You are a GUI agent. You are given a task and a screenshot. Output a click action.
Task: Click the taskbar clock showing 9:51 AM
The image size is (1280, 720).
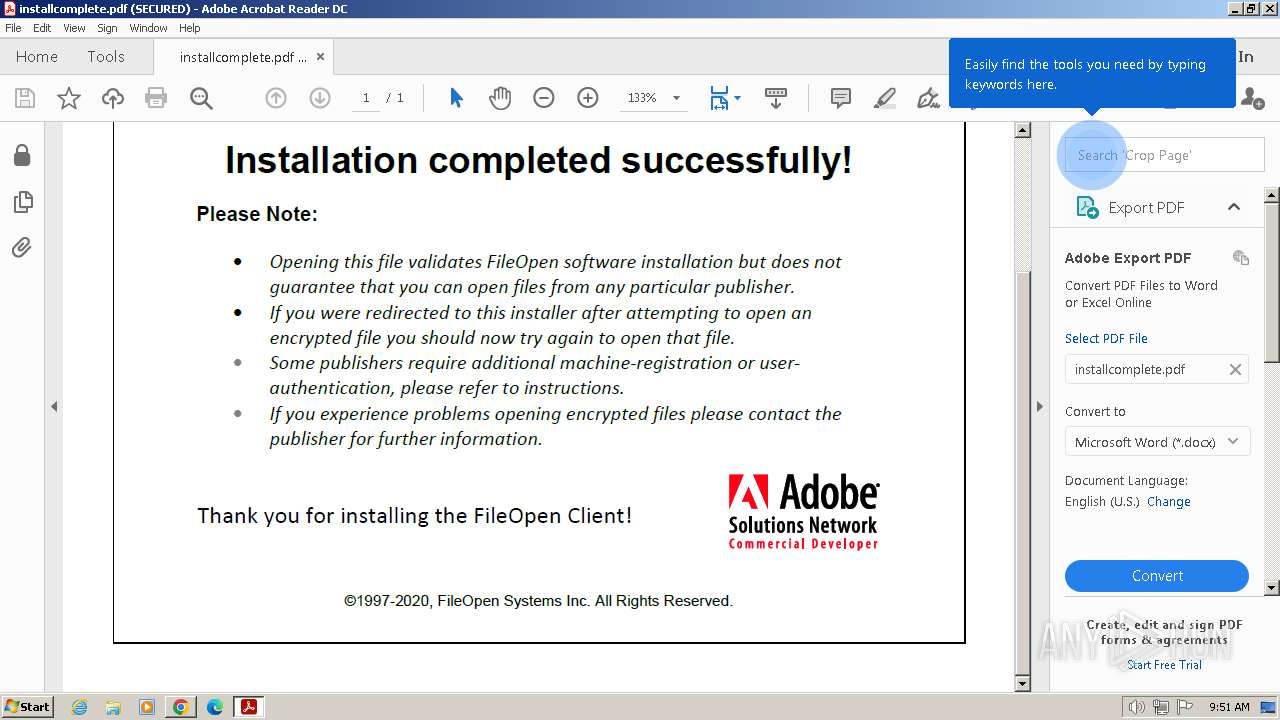1229,707
